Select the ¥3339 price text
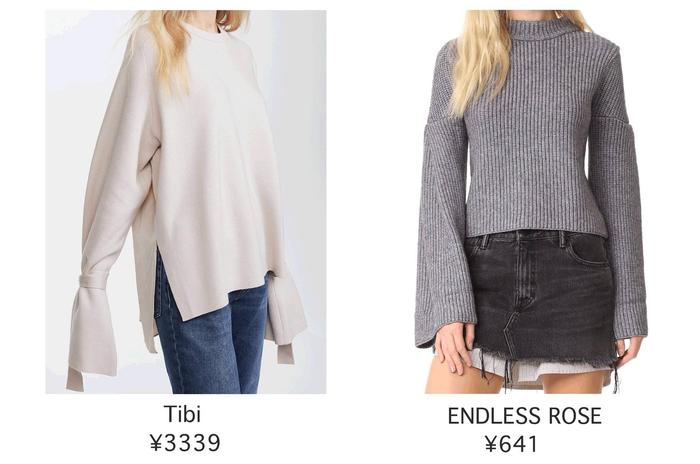700x464 pixels. [x=185, y=443]
